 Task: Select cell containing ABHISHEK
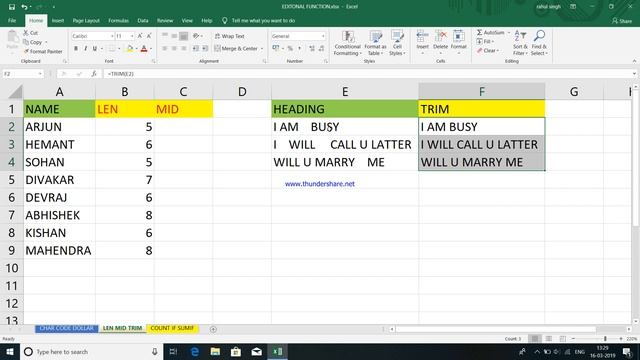[59, 215]
